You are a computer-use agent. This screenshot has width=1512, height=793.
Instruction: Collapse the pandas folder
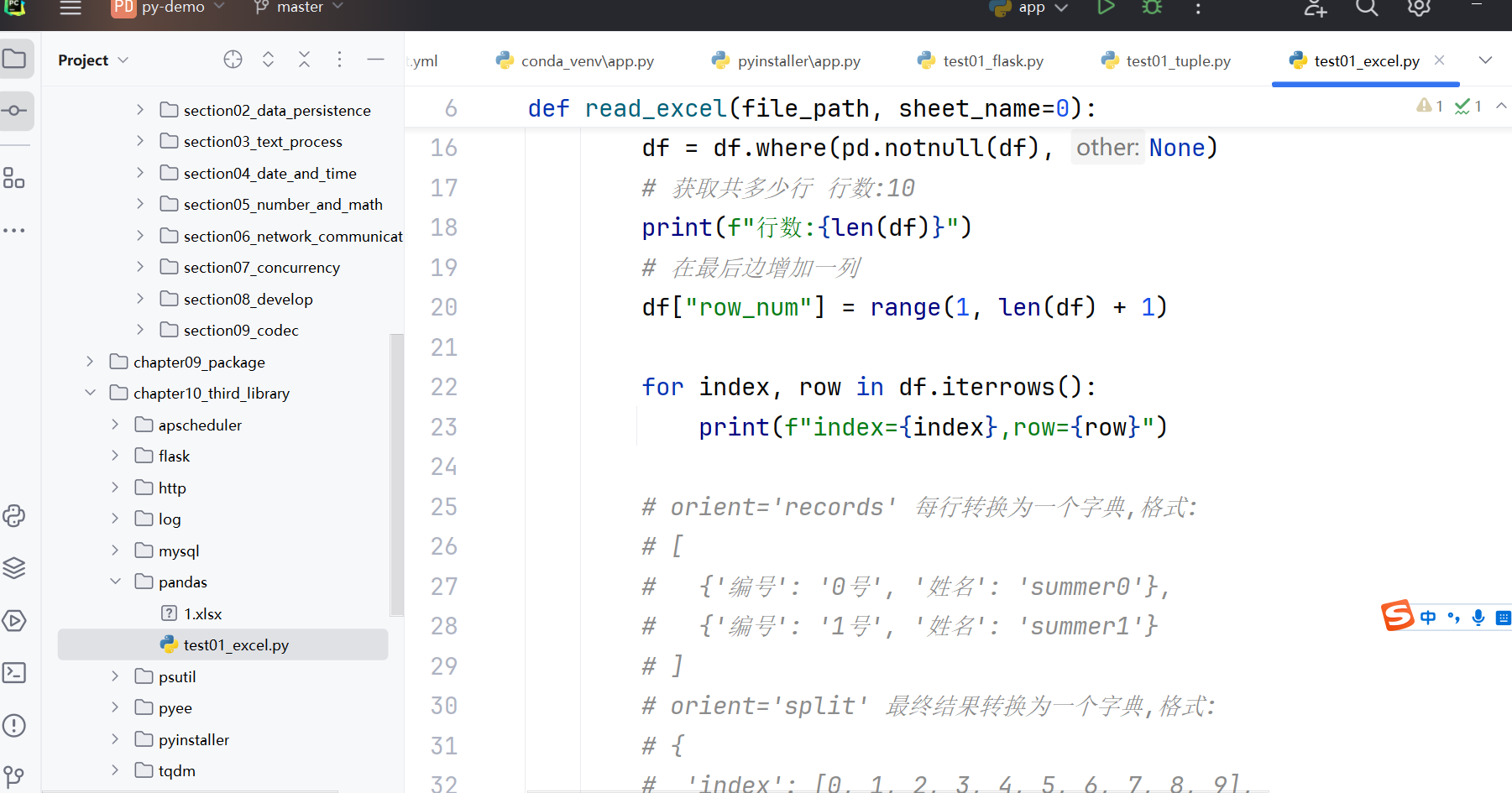click(x=116, y=582)
